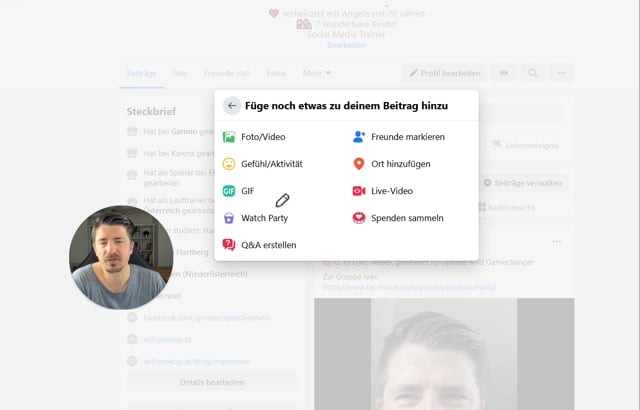The width and height of the screenshot is (640, 410).
Task: Click the eye view-as icon button
Action: [x=504, y=73]
